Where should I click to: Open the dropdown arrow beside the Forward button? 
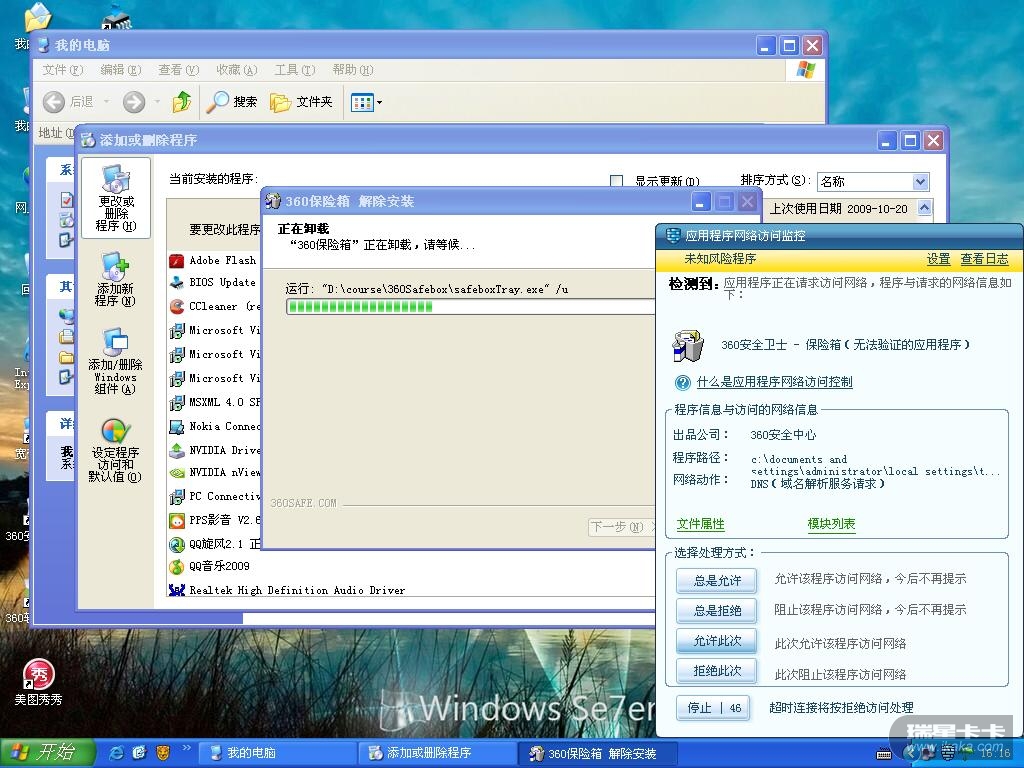(x=157, y=102)
